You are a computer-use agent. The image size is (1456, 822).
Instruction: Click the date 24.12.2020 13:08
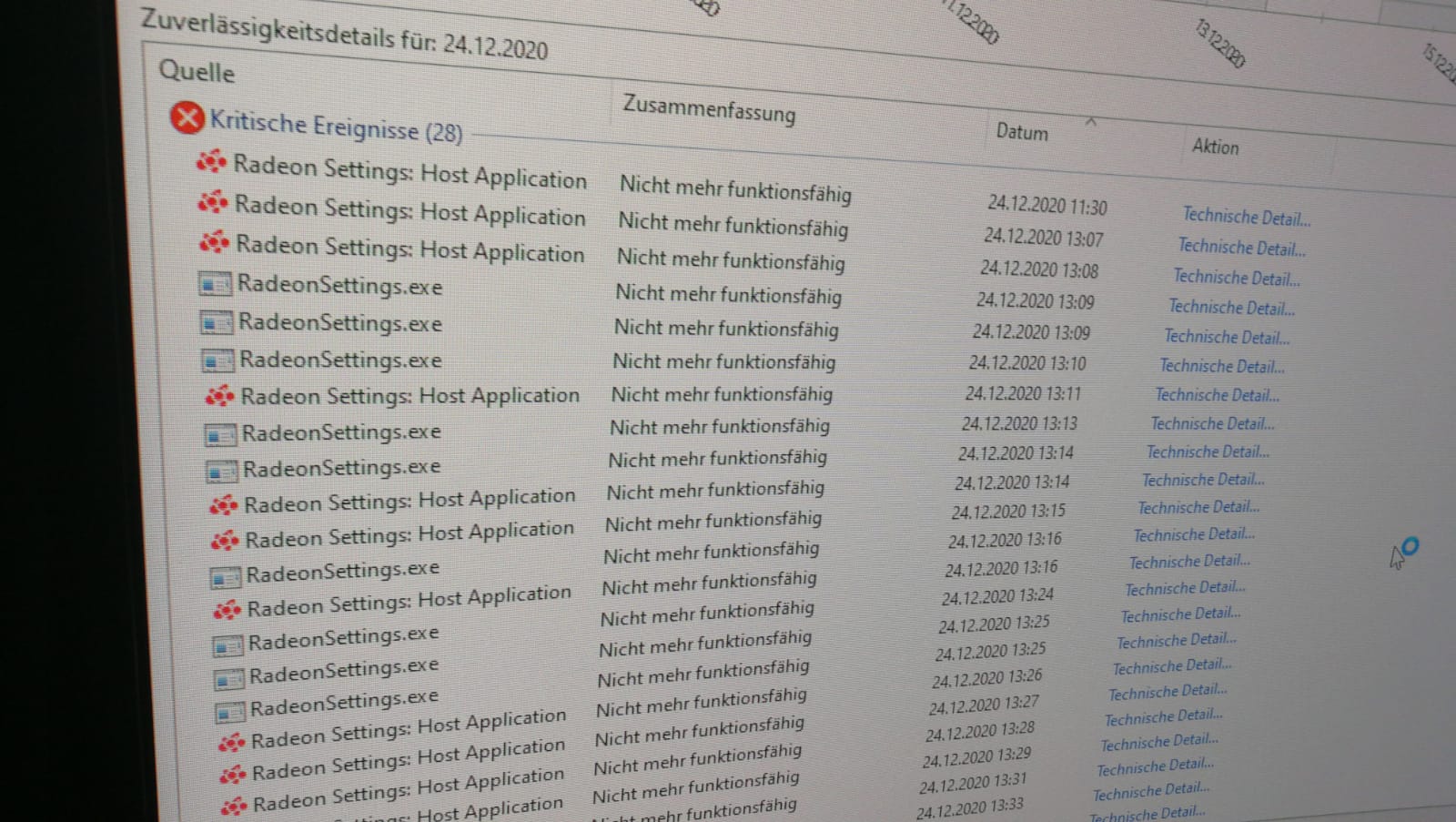pos(1039,269)
